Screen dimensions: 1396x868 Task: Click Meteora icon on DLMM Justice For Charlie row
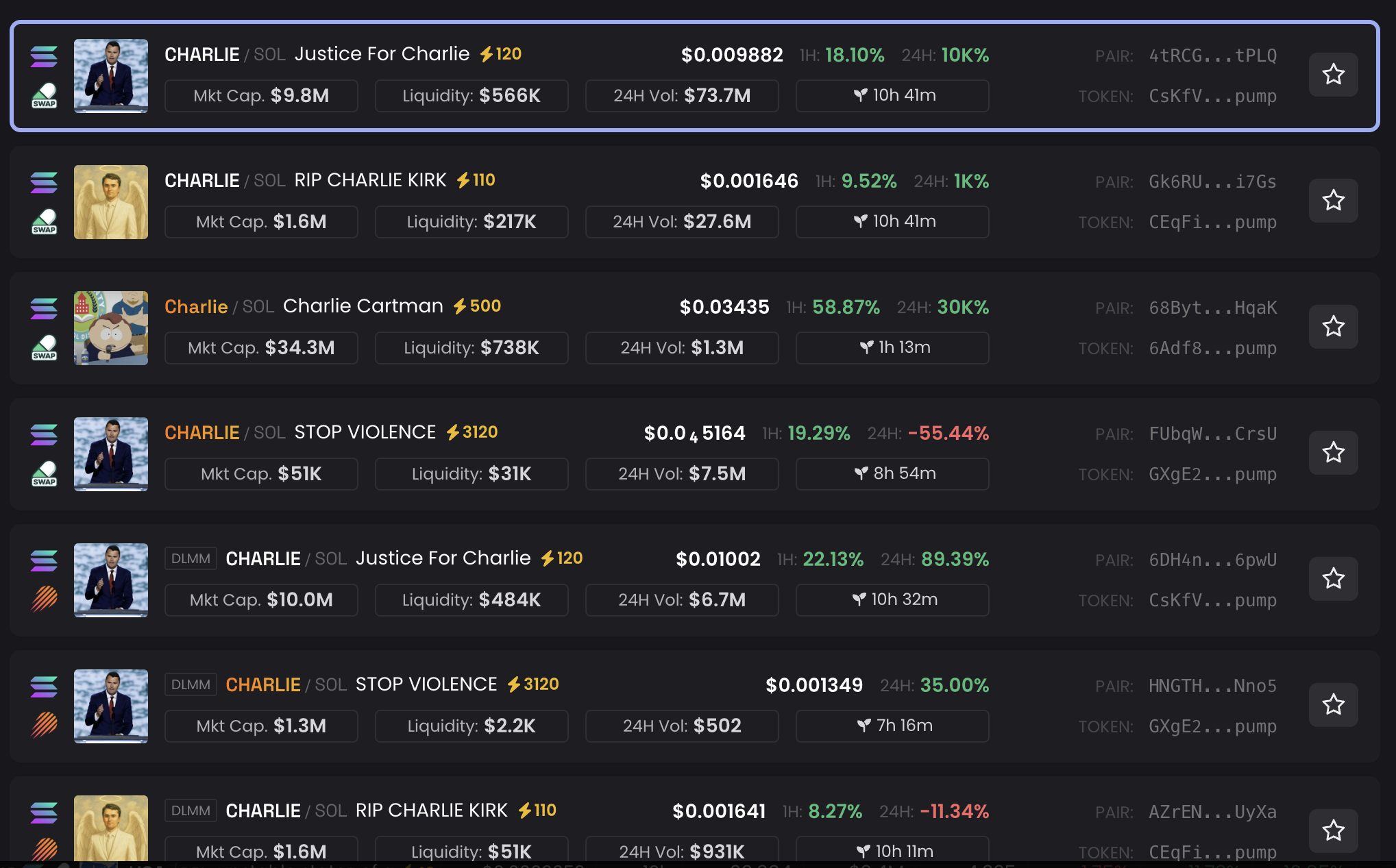pos(44,599)
